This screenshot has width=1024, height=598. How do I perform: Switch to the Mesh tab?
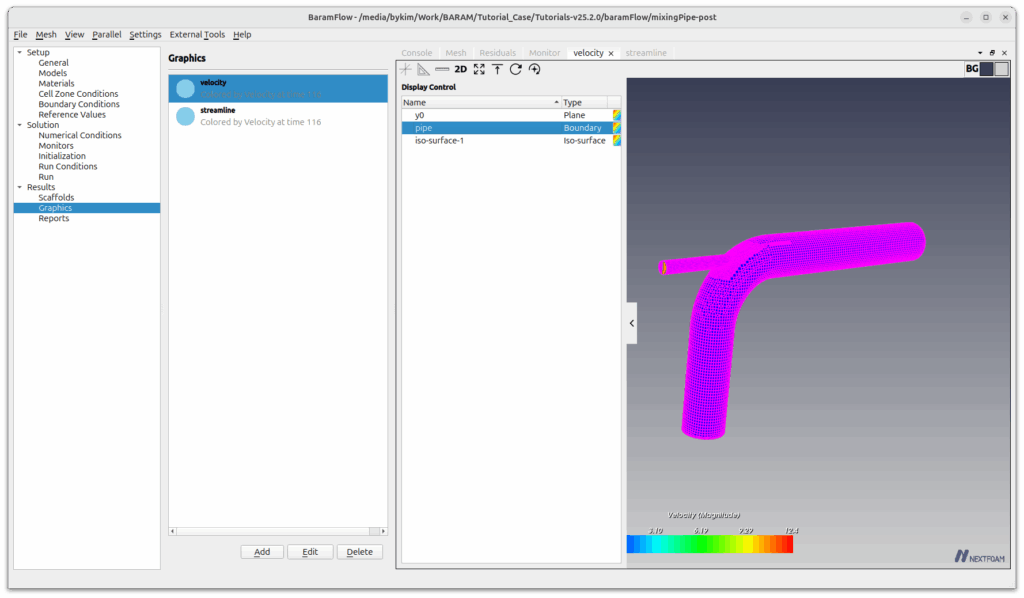456,53
